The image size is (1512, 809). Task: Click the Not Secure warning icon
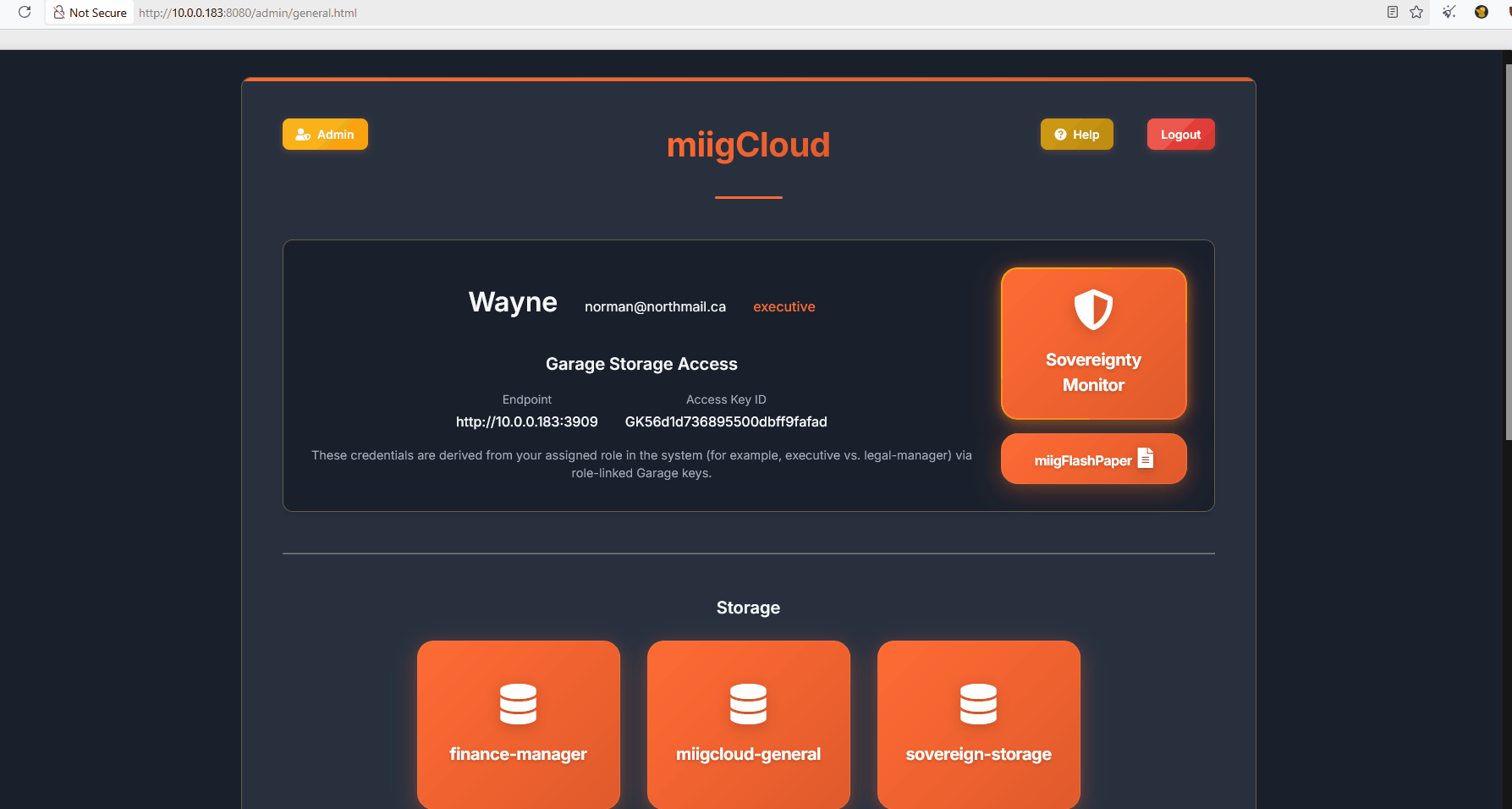58,12
